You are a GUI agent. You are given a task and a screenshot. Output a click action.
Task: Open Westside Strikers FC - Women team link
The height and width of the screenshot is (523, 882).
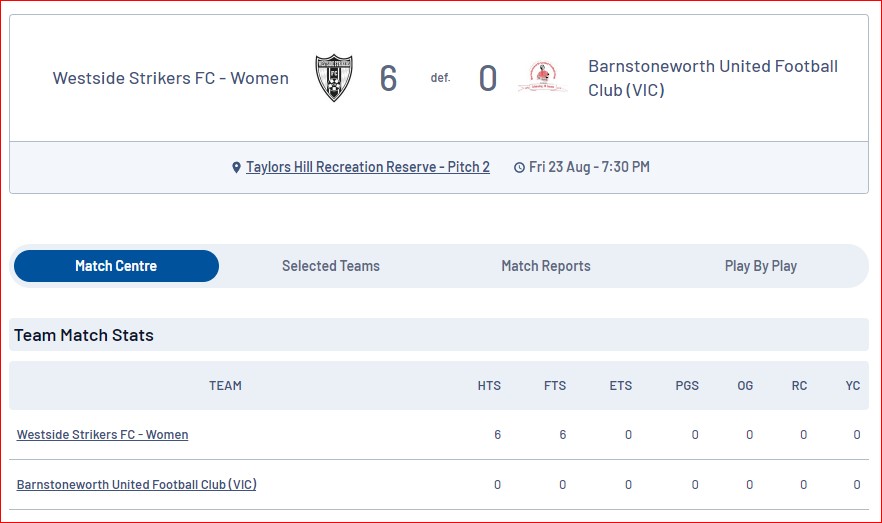[x=102, y=435]
